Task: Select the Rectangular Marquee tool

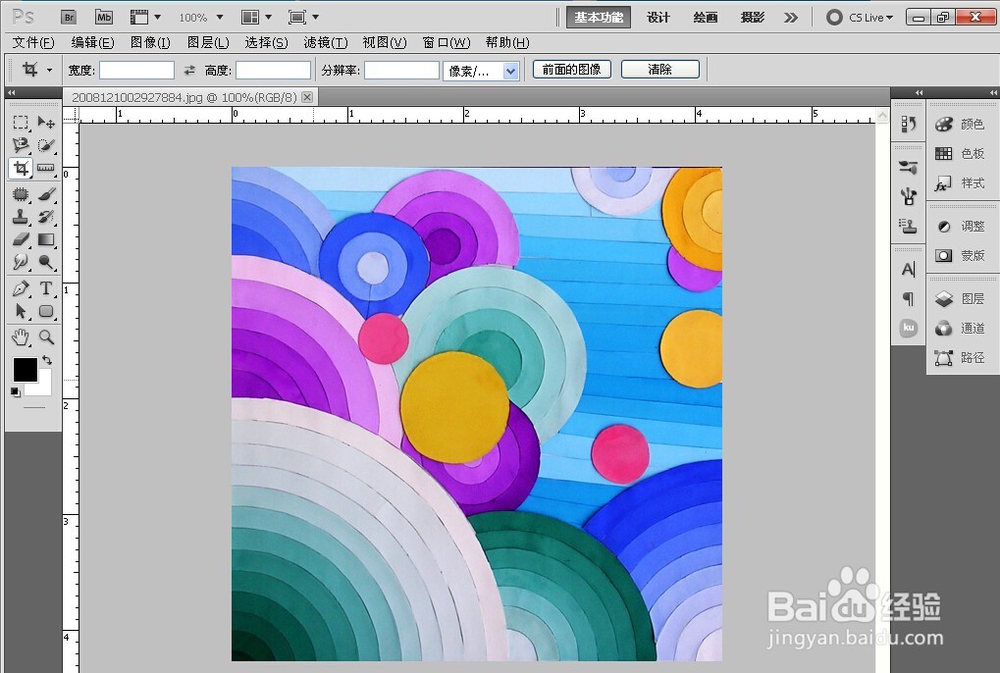Action: coord(20,122)
